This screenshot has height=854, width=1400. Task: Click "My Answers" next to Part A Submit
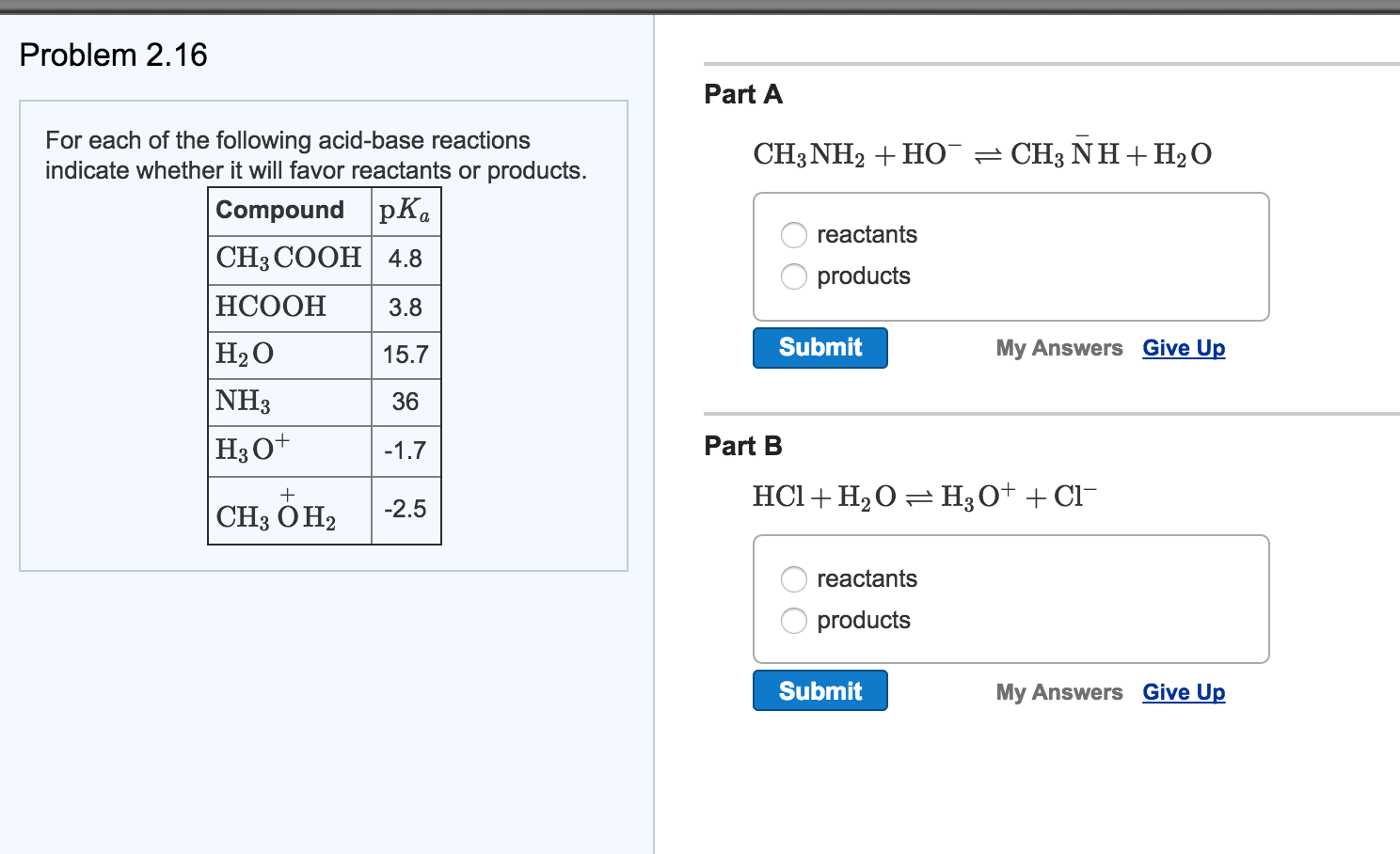[x=1059, y=347]
